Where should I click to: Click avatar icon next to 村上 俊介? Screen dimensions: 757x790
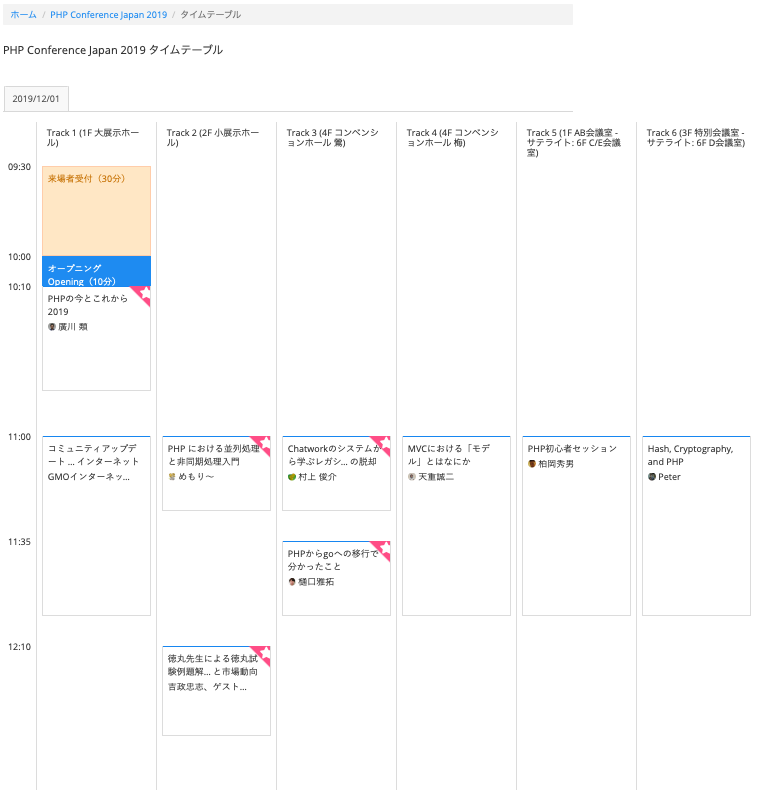(291, 477)
